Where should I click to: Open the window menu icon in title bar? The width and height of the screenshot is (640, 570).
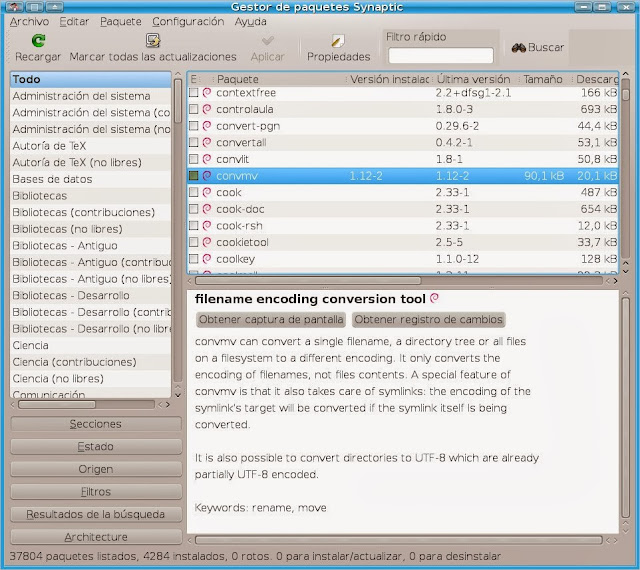(14, 7)
